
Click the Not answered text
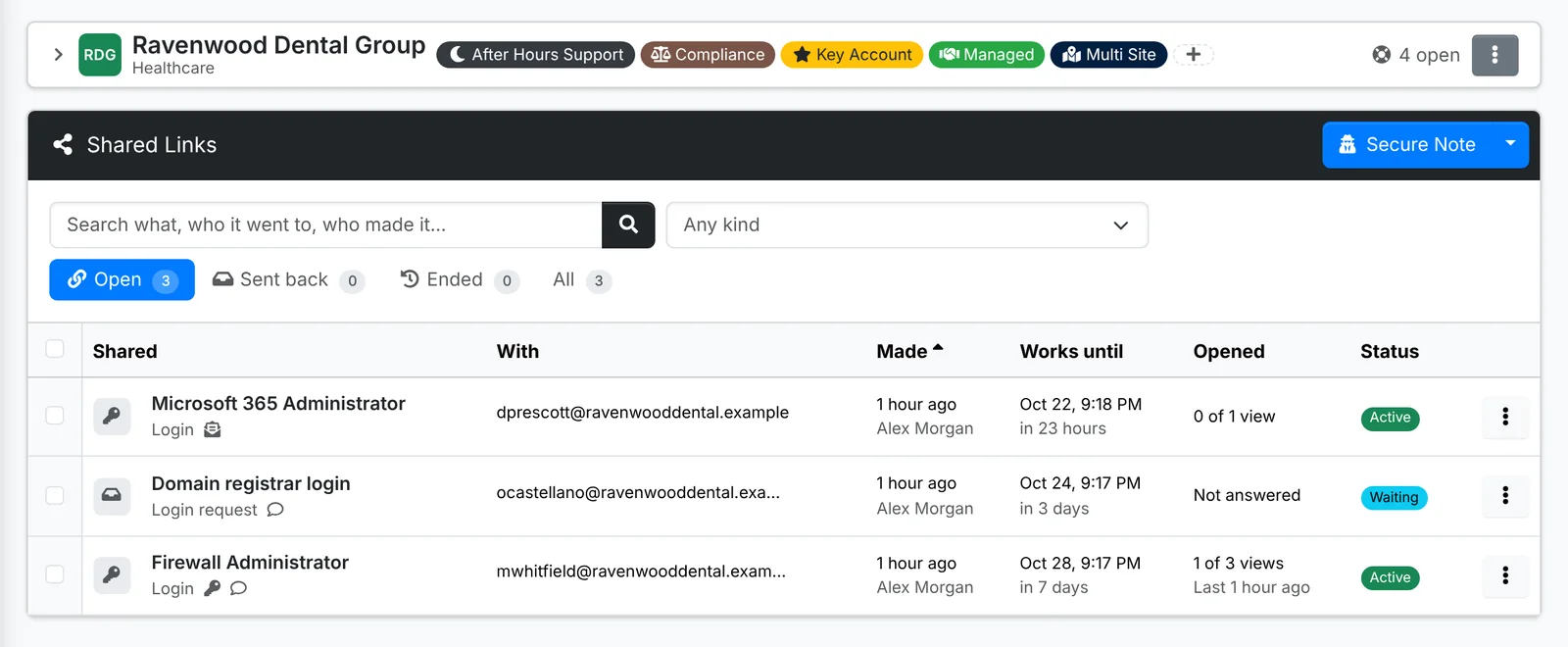pos(1247,495)
